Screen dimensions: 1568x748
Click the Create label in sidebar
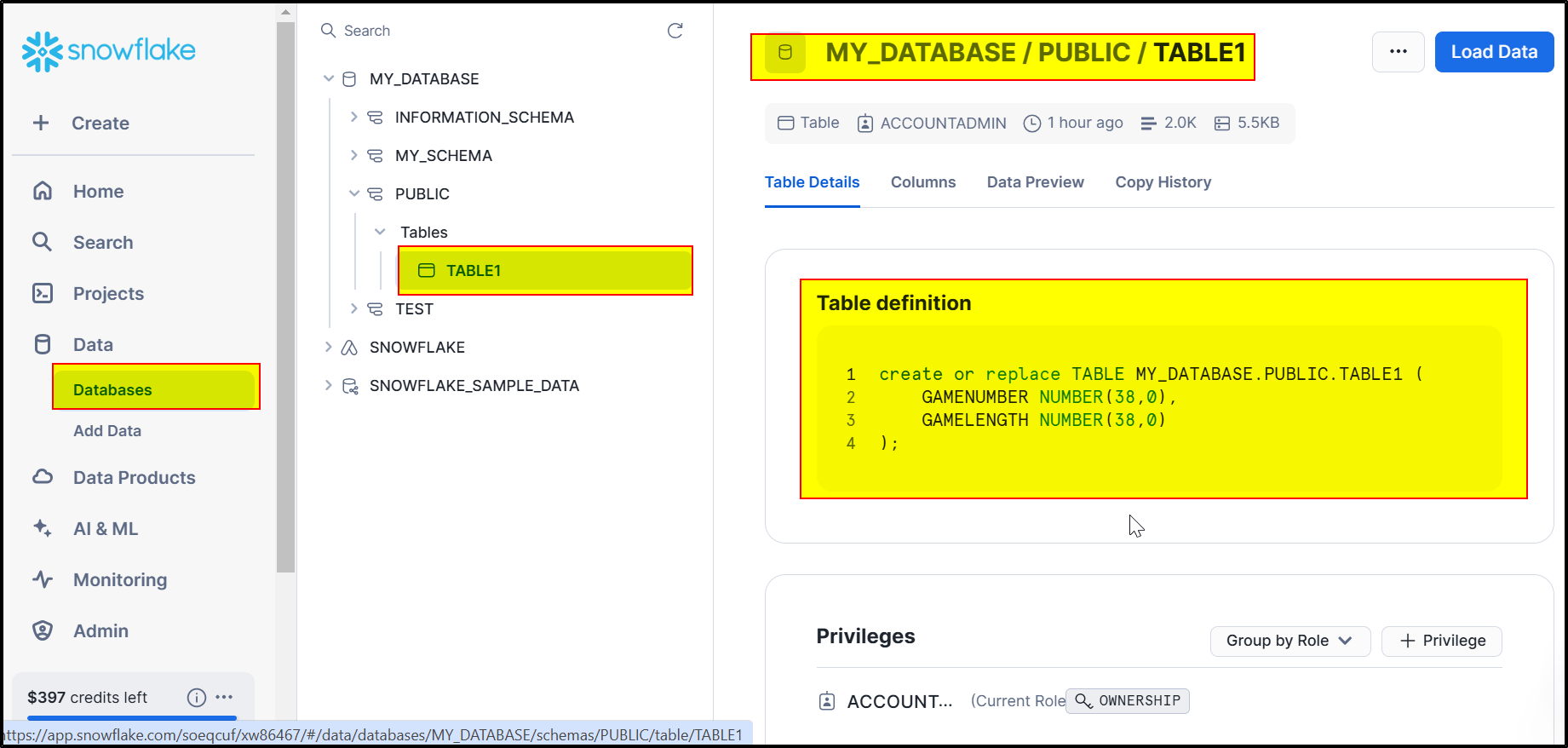click(101, 124)
